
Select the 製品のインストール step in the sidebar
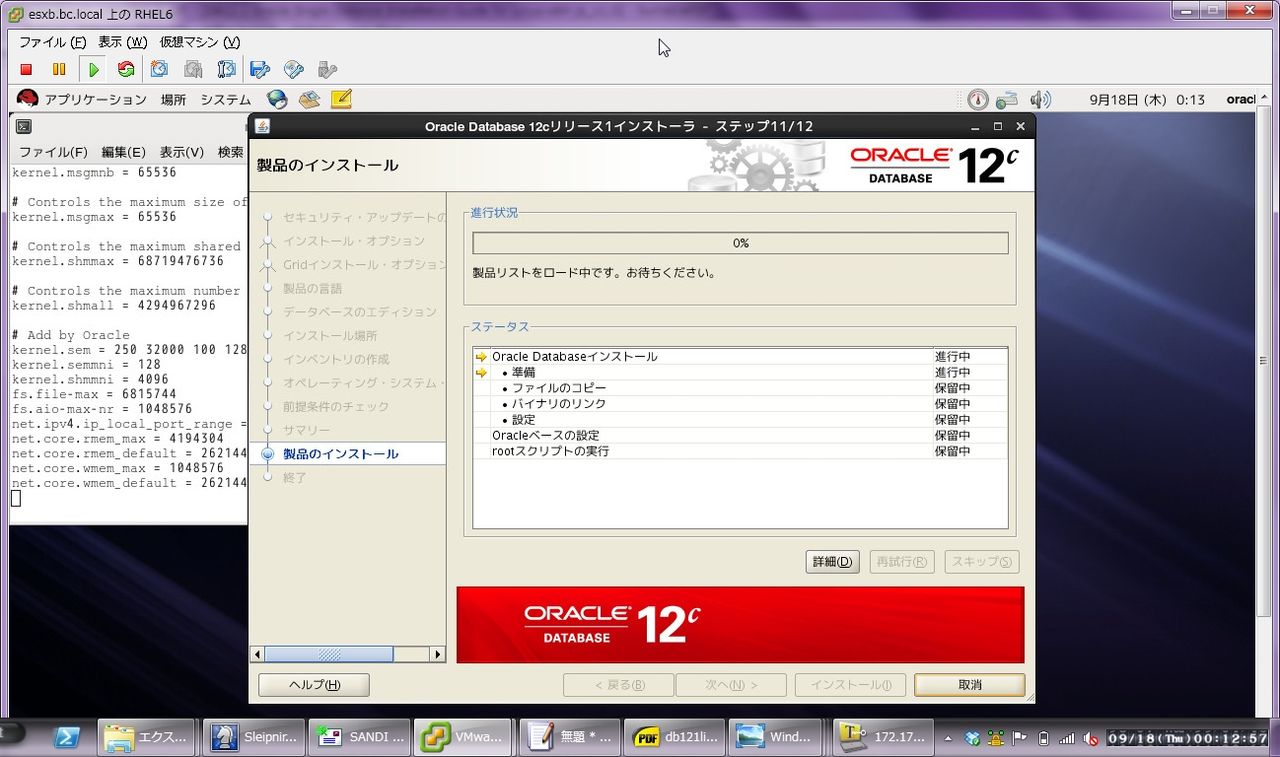pos(340,454)
